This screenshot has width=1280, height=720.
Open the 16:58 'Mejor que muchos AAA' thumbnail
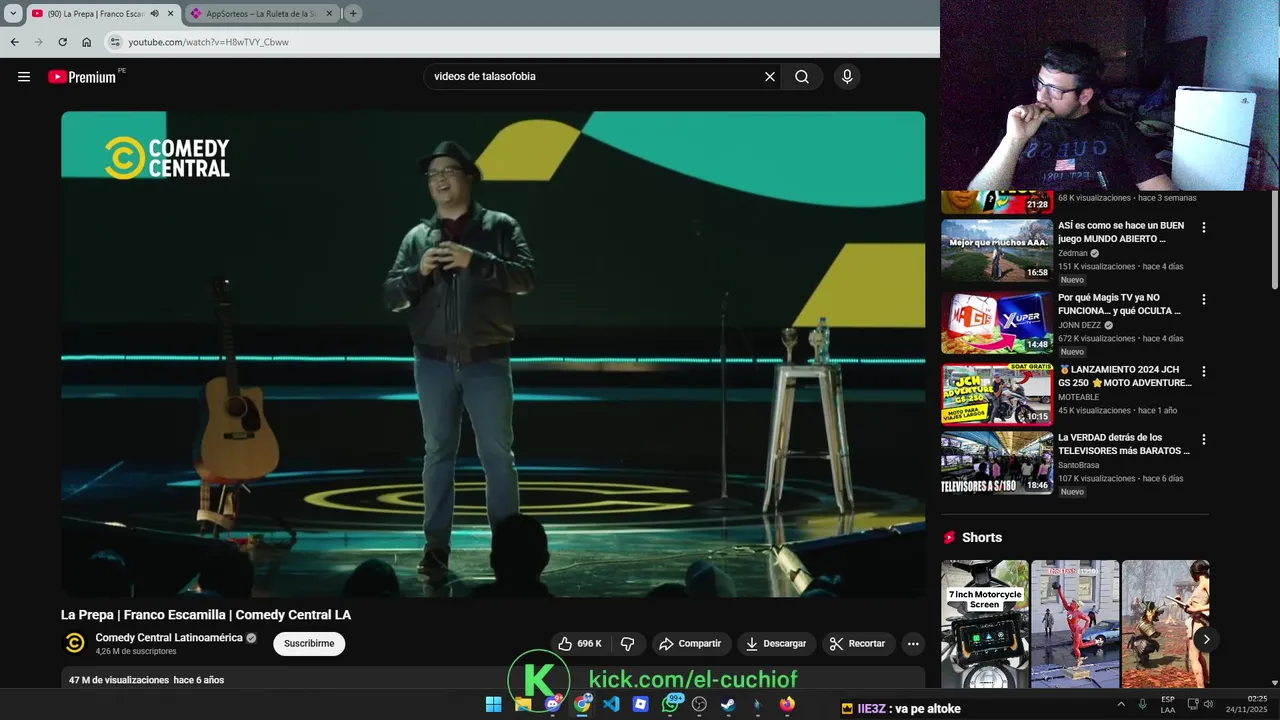coord(997,251)
